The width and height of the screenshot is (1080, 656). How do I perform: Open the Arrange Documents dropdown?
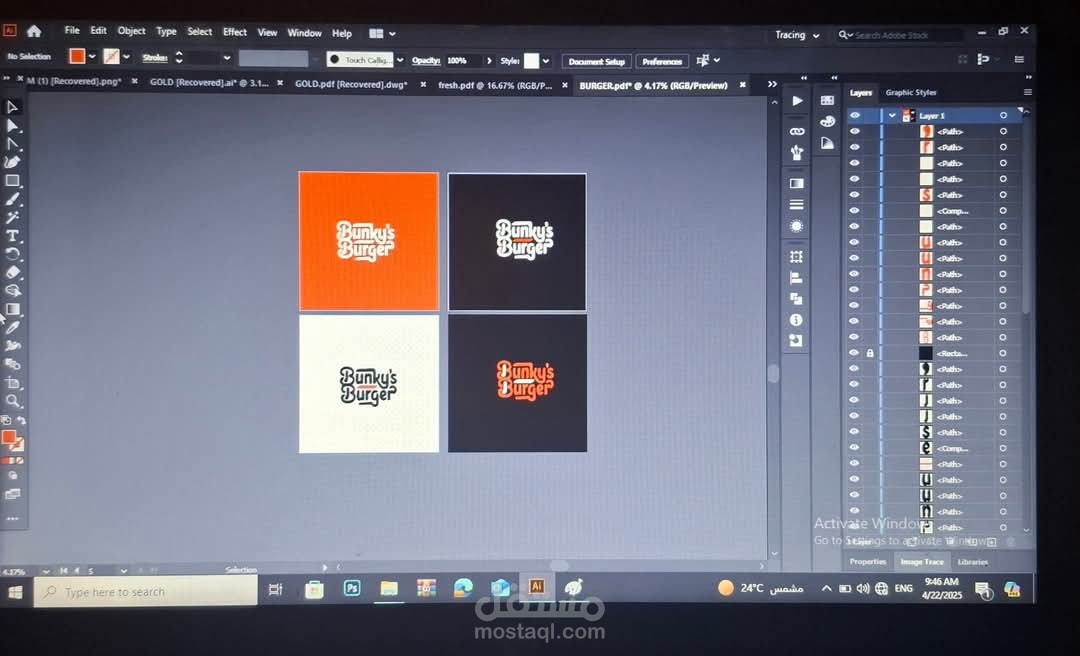[382, 33]
